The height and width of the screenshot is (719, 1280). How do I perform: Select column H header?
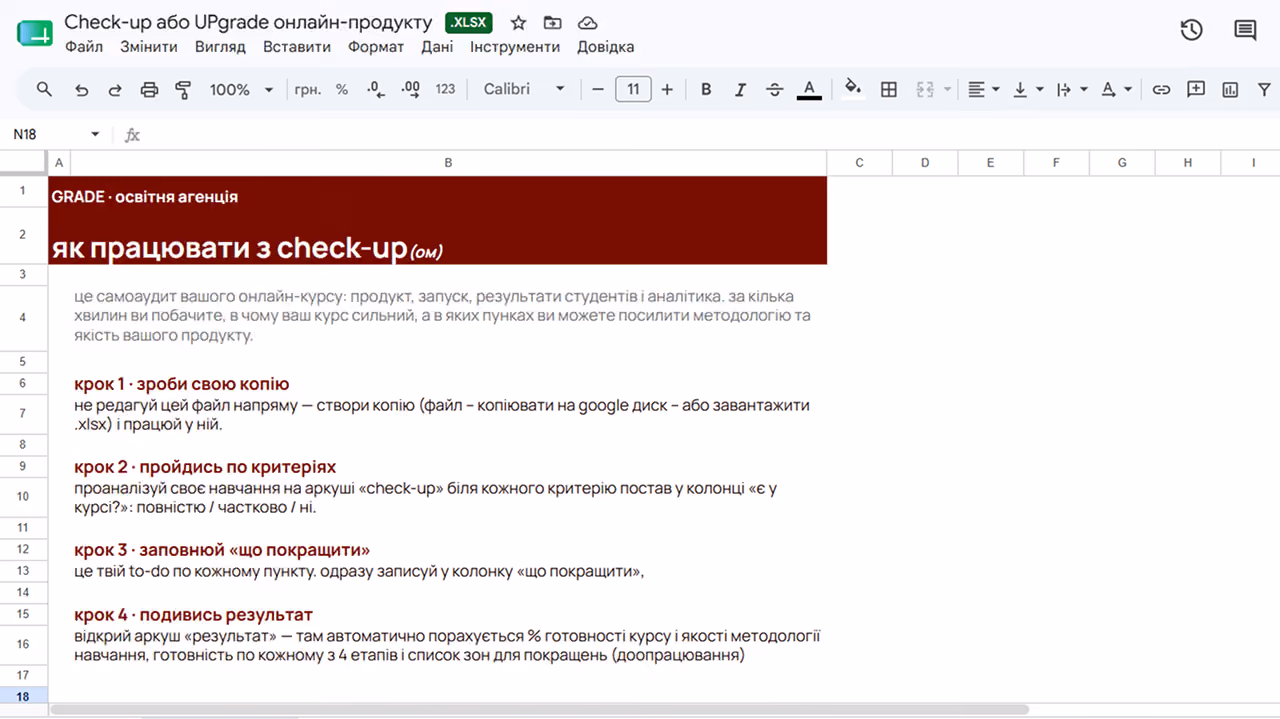(x=1187, y=162)
